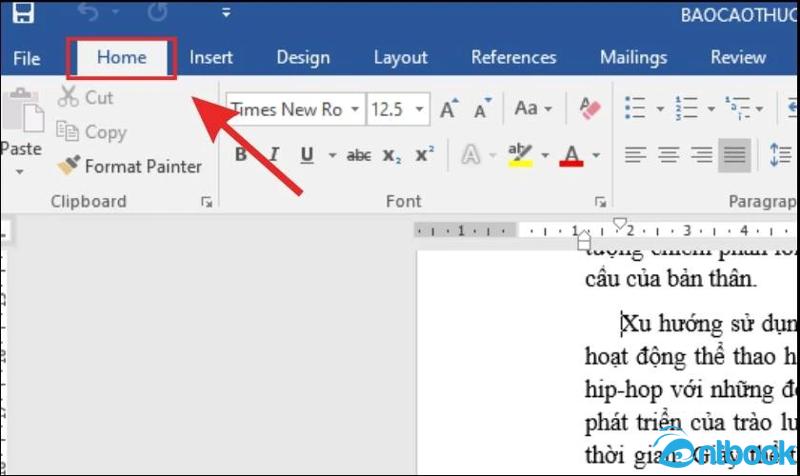Screen dimensions: 800x476
Task: Click the Cut button
Action: click(x=85, y=97)
